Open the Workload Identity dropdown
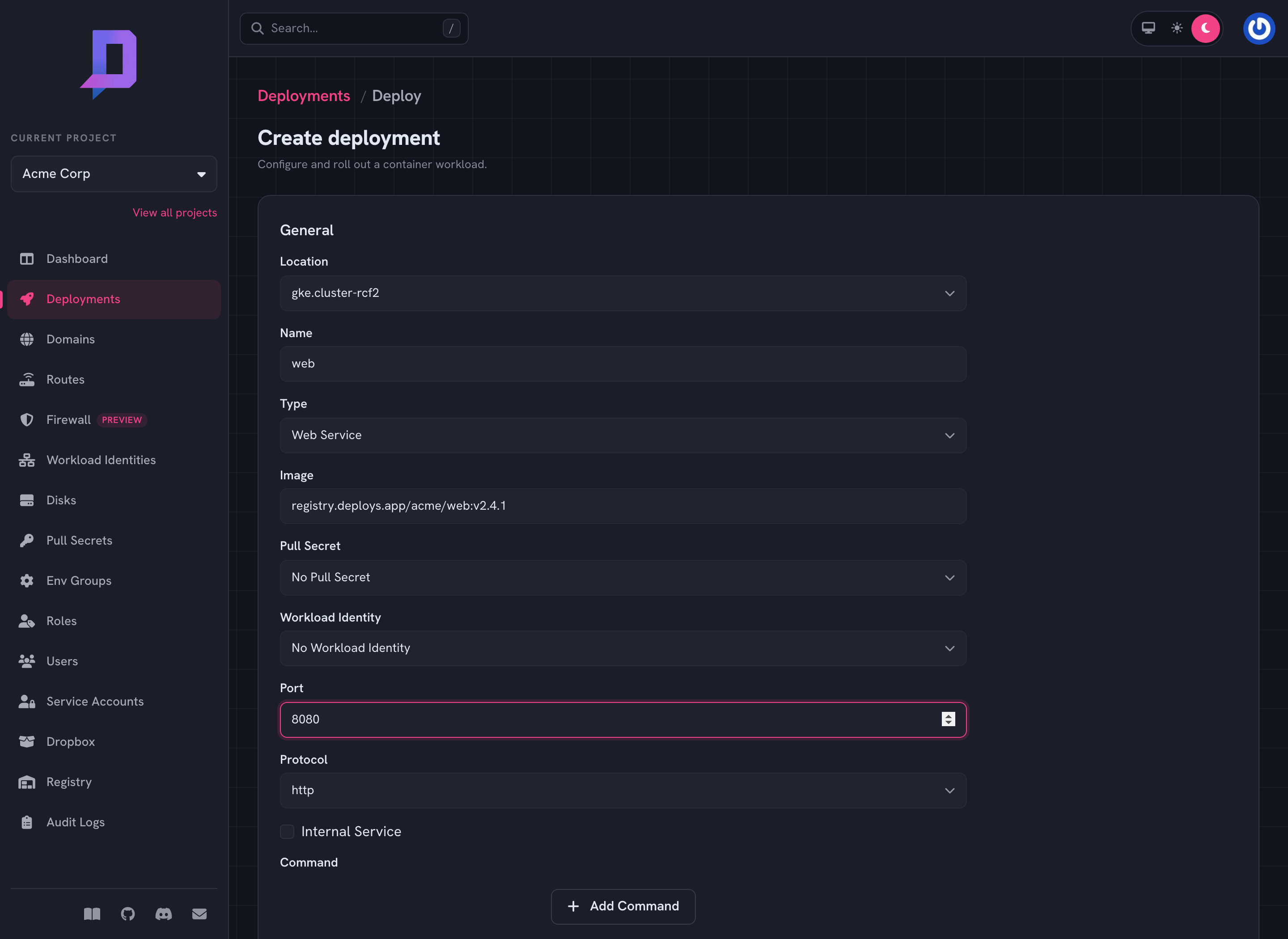Viewport: 1288px width, 939px height. [x=623, y=648]
